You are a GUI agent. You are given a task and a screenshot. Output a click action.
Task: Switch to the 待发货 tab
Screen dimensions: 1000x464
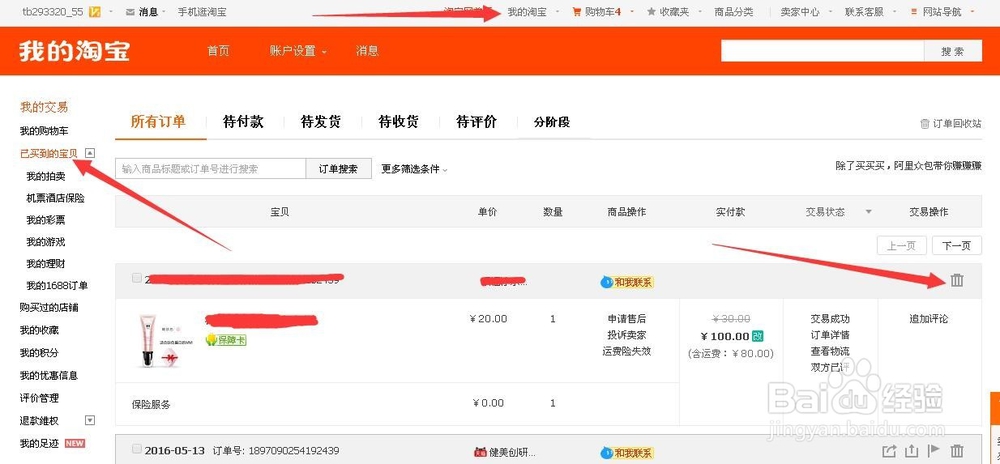[321, 122]
